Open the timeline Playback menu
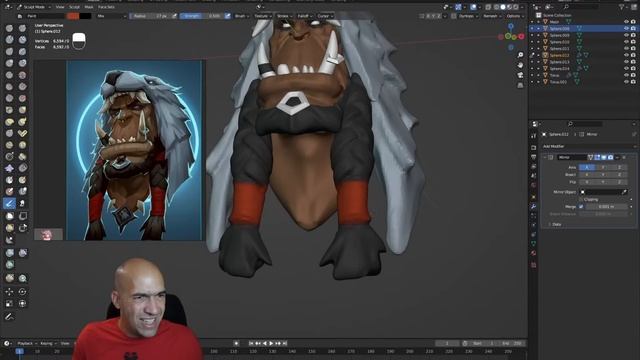The width and height of the screenshot is (640, 360). coord(27,343)
